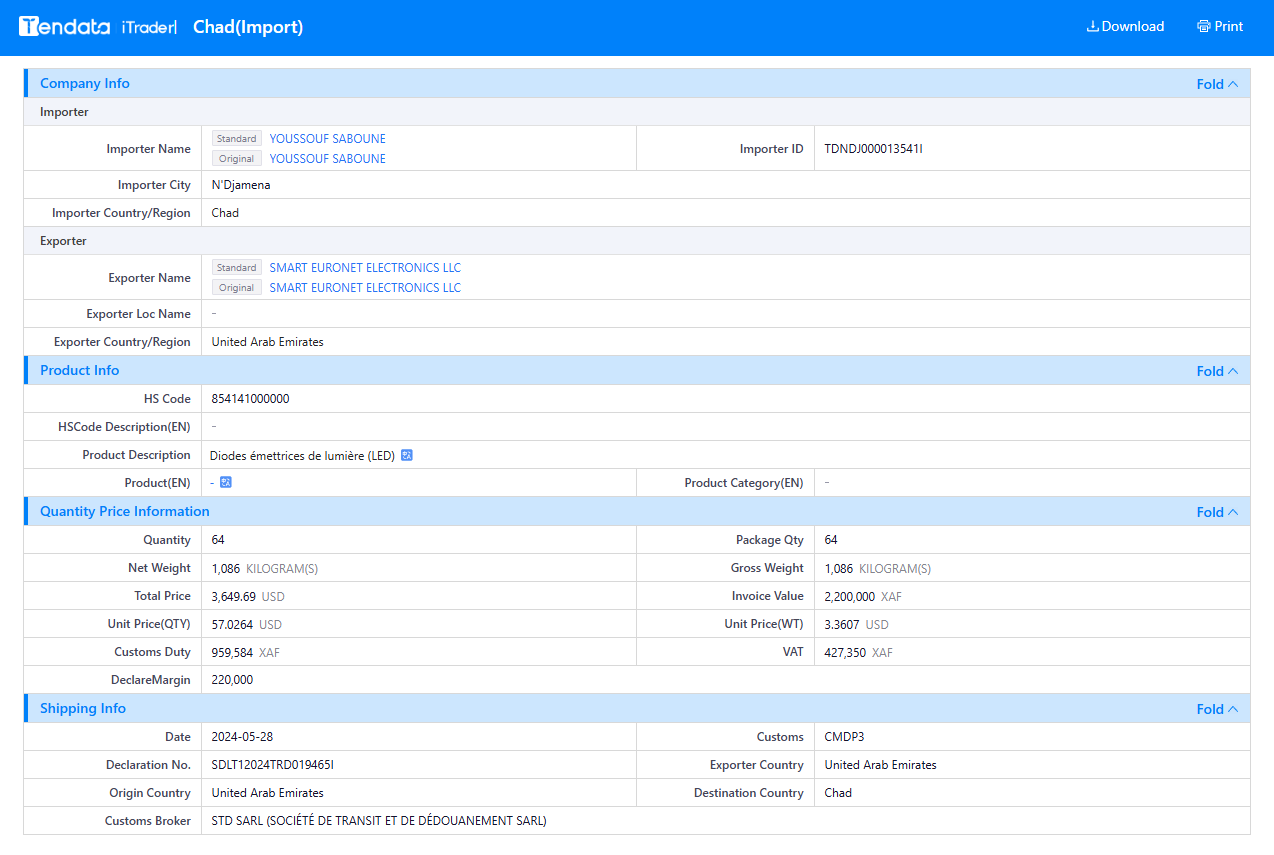Open original importer YOUSSOUF SABOUNE link
This screenshot has width=1274, height=855.
[x=327, y=159]
